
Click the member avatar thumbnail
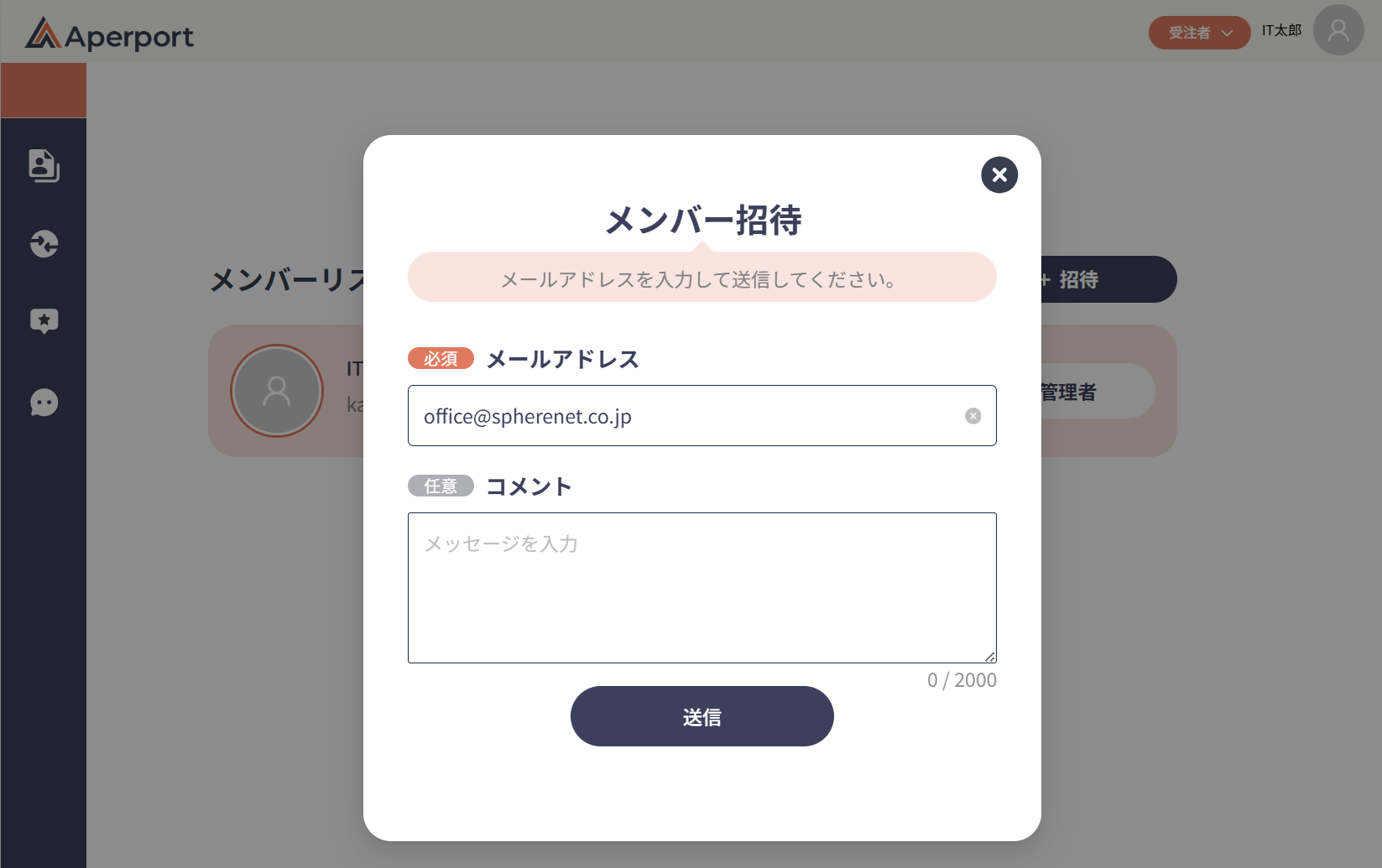coord(277,391)
